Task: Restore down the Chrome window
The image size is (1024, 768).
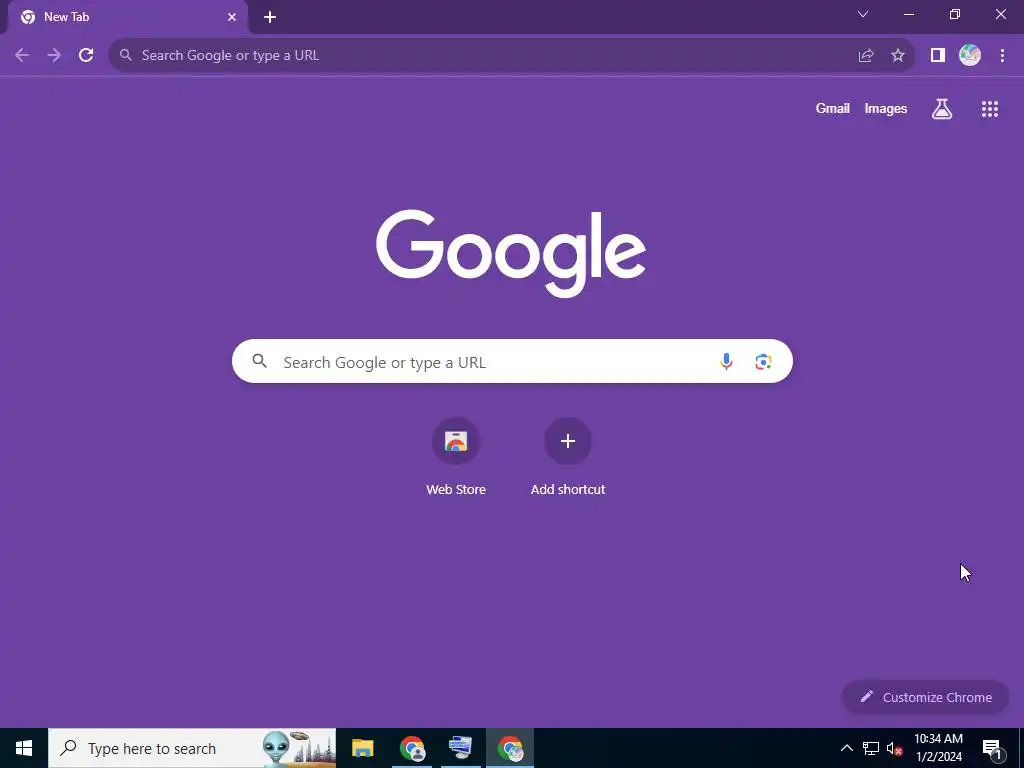Action: click(955, 14)
